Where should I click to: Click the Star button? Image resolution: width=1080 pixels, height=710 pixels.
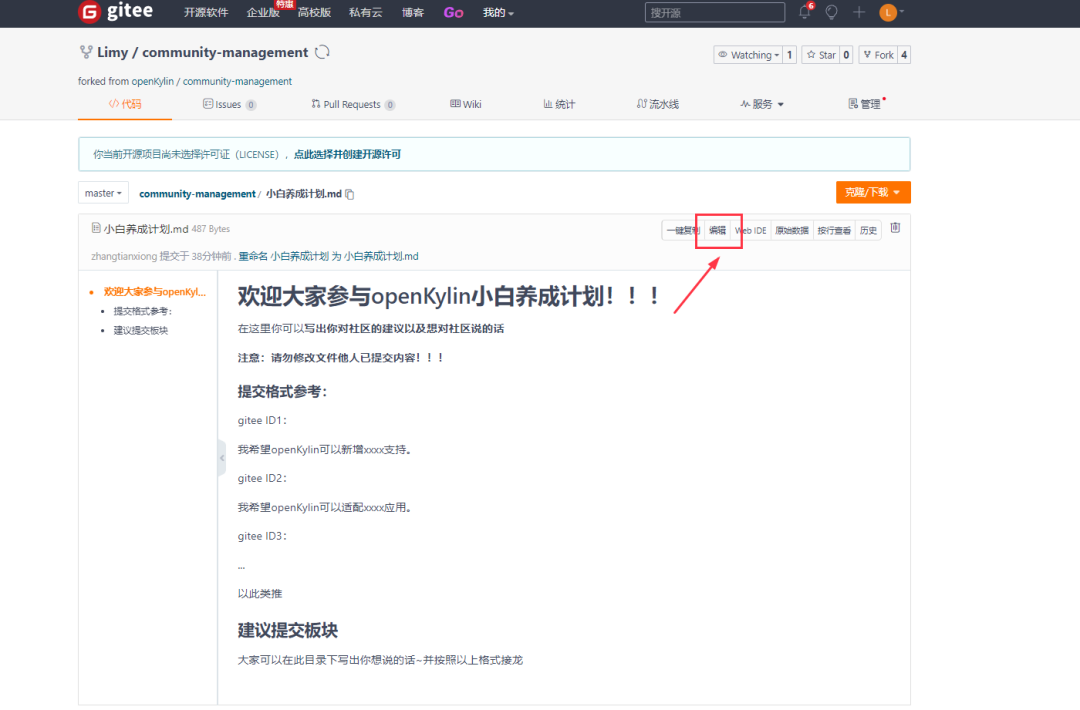pos(822,55)
